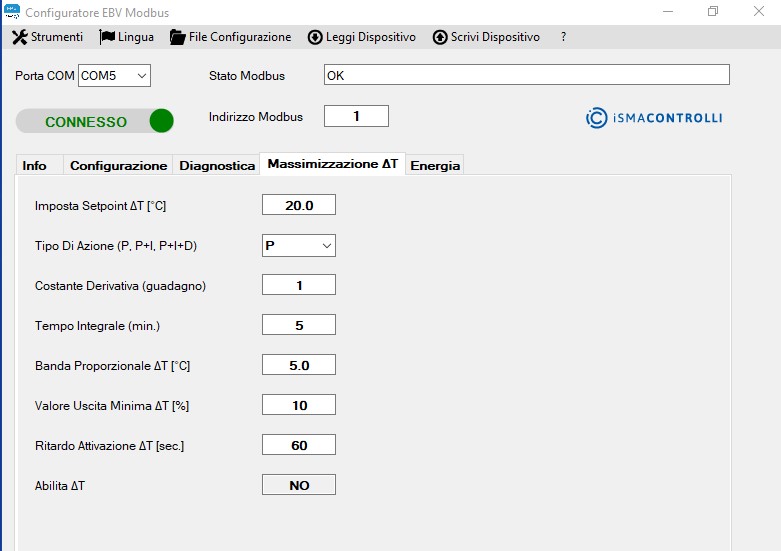Select the Banda Proporzionale ΔT field

pos(299,365)
